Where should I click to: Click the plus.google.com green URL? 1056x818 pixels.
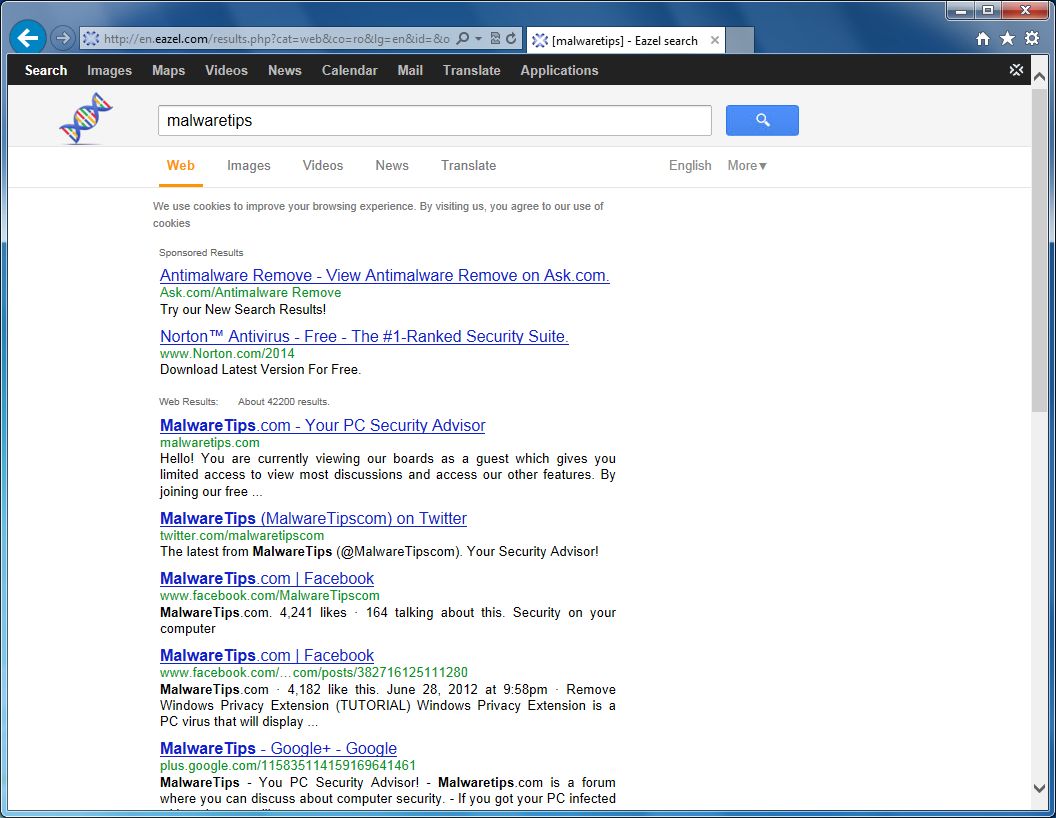pos(288,765)
